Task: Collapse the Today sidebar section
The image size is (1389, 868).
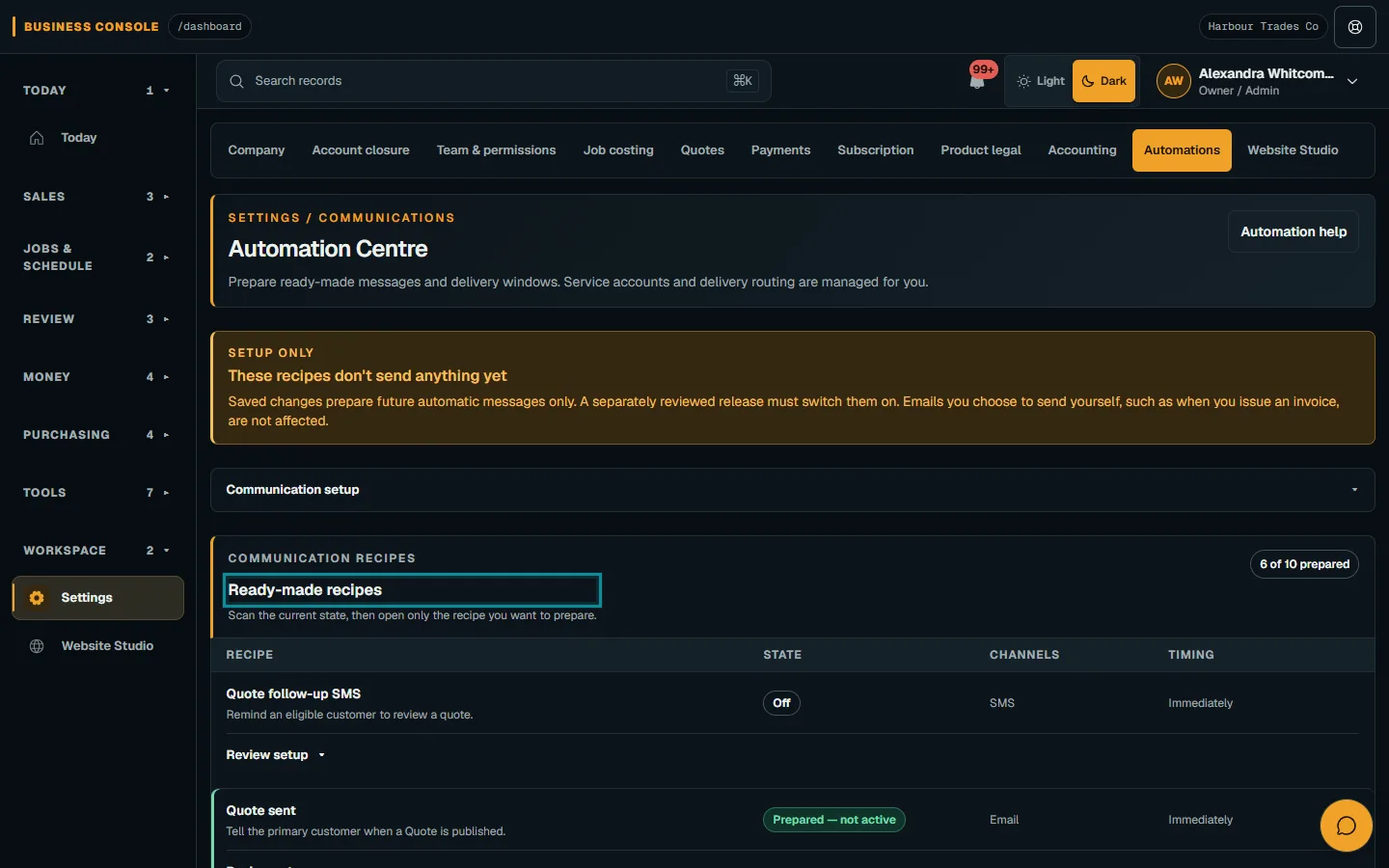Action: (96, 91)
